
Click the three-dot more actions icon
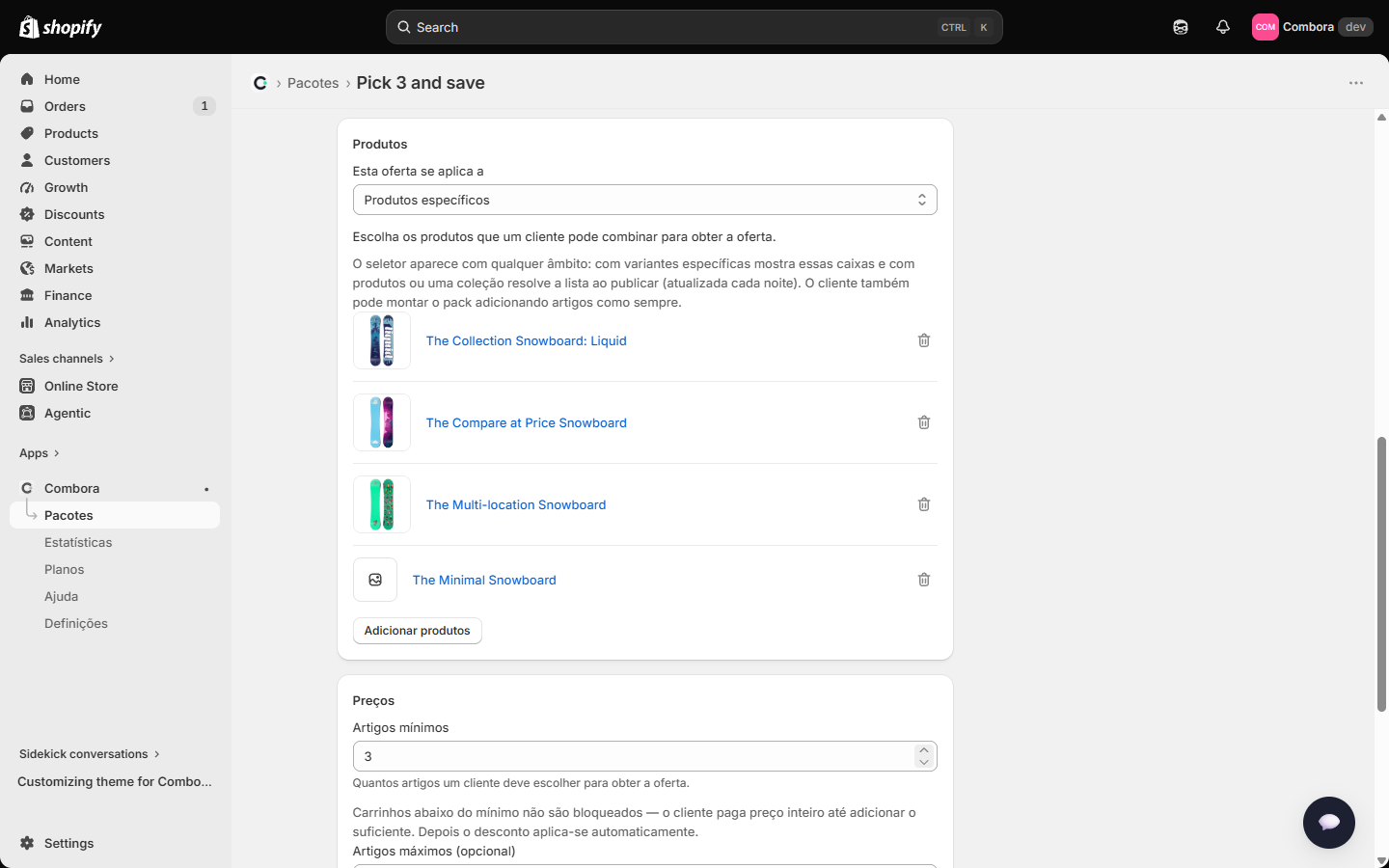click(x=1356, y=83)
